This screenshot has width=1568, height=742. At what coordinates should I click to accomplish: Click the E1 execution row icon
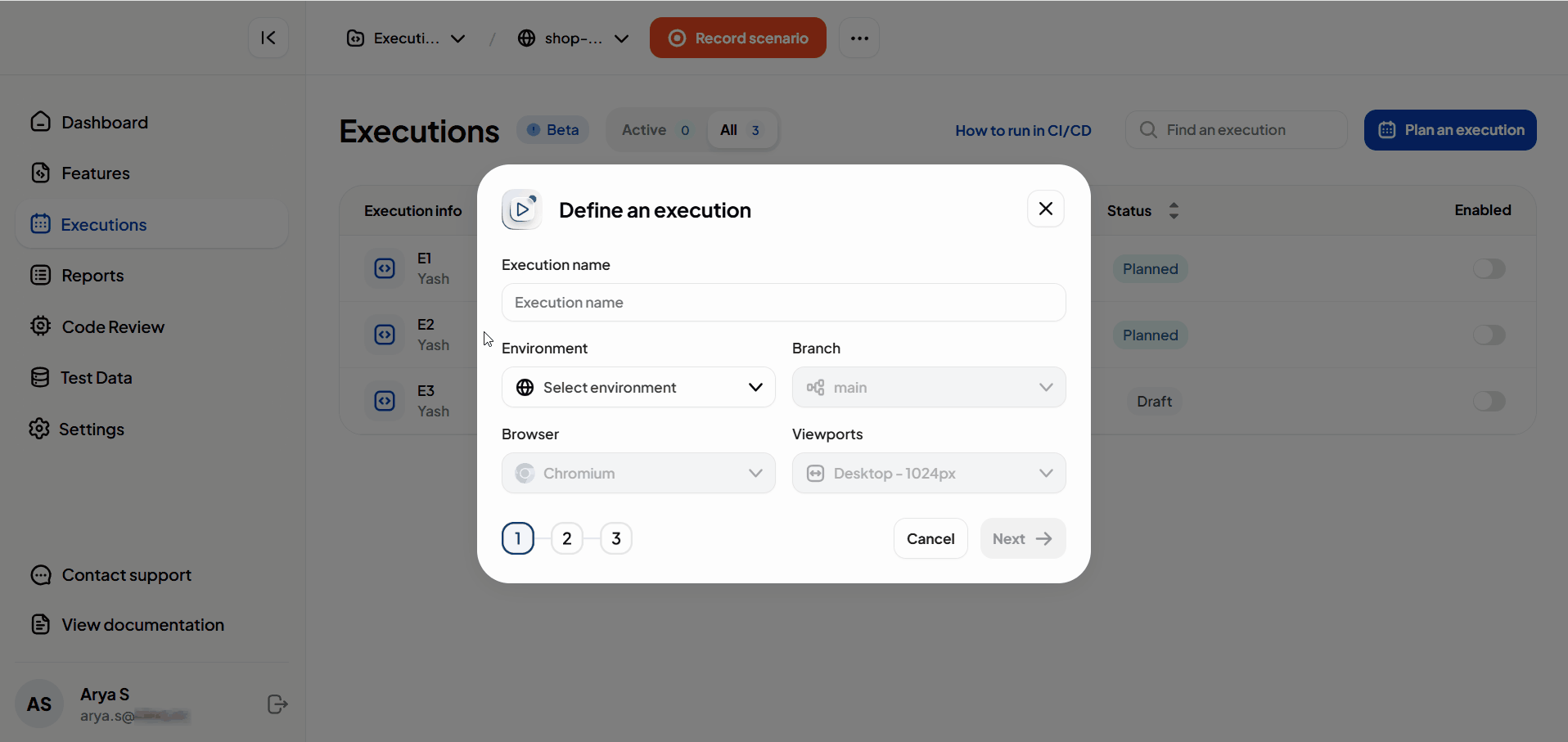[x=385, y=268]
